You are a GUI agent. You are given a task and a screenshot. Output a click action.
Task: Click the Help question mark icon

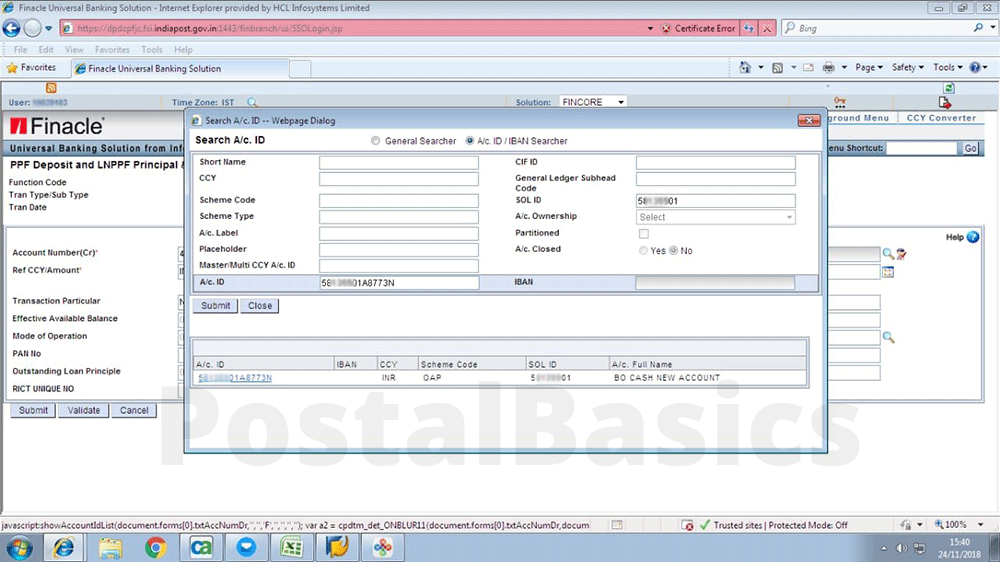pyautogui.click(x=973, y=237)
